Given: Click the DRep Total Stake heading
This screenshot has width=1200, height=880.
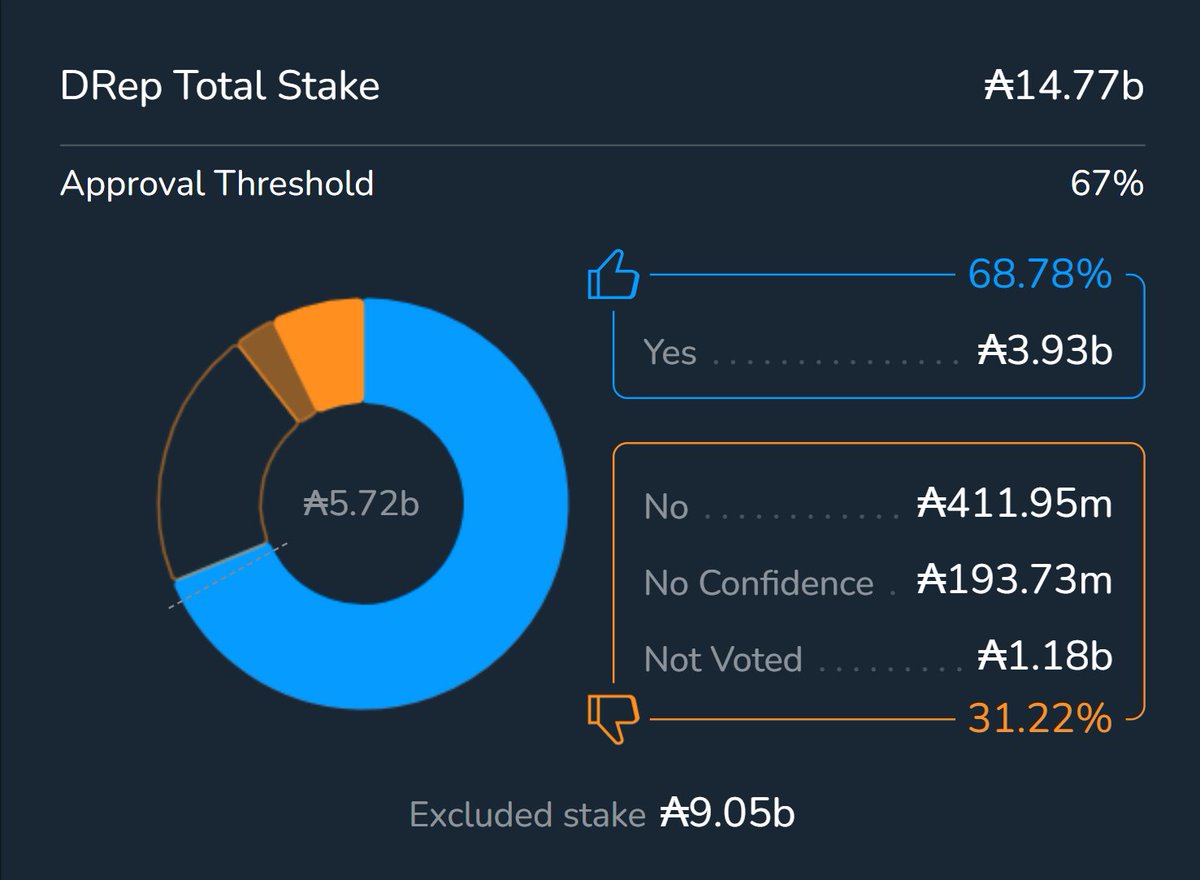Looking at the screenshot, I should click(x=220, y=86).
